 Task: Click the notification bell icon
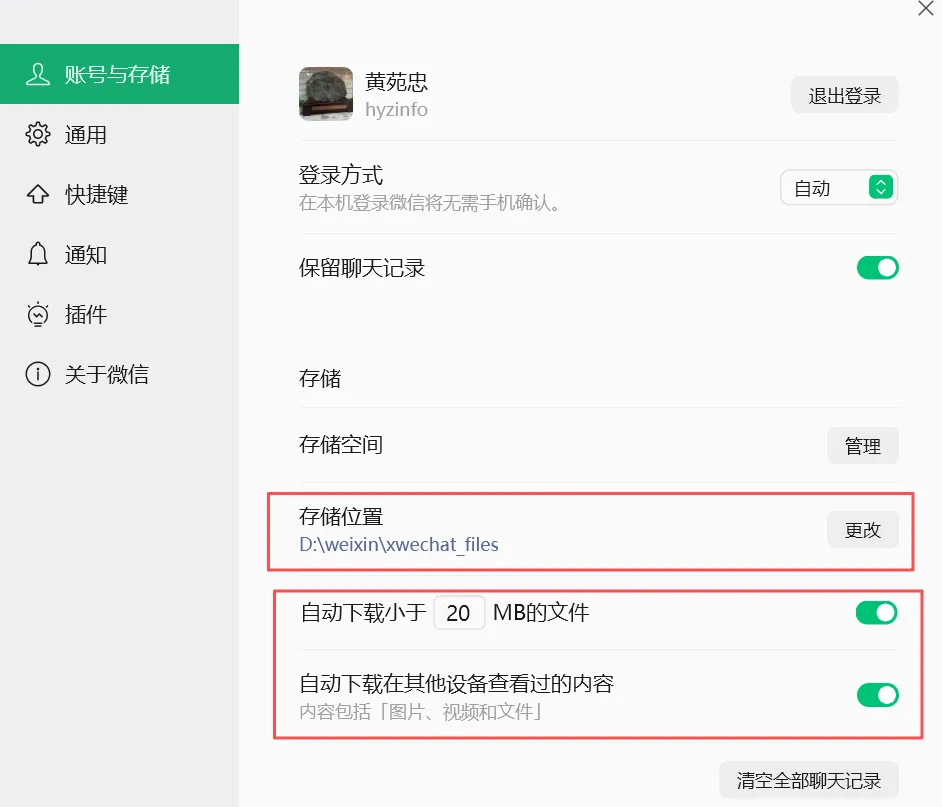(37, 254)
